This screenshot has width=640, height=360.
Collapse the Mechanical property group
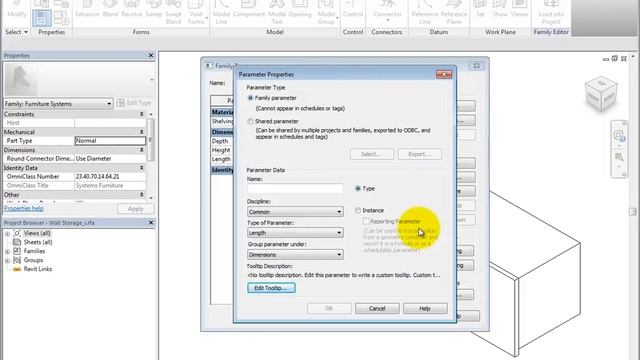tap(141, 132)
